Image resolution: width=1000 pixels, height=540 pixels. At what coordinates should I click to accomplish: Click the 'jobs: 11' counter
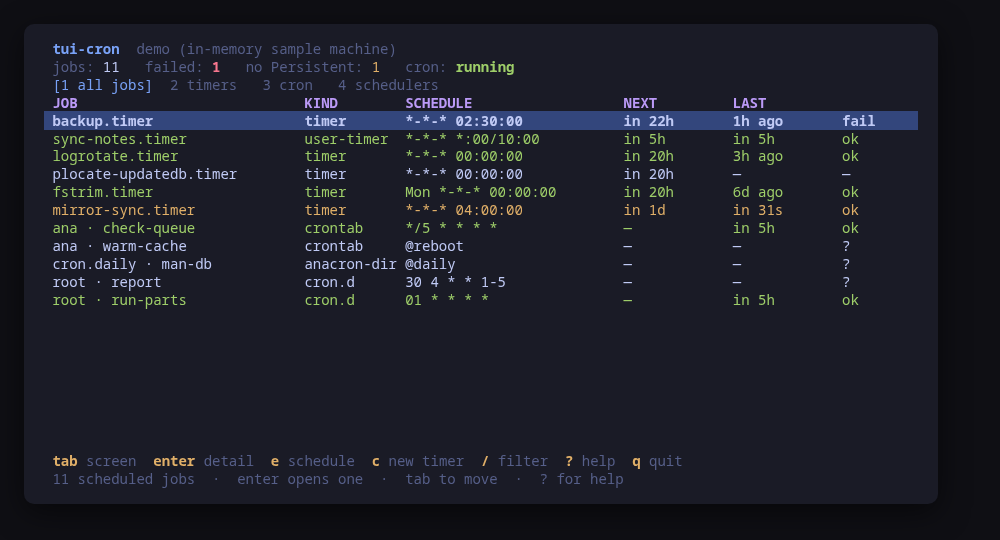point(86,68)
